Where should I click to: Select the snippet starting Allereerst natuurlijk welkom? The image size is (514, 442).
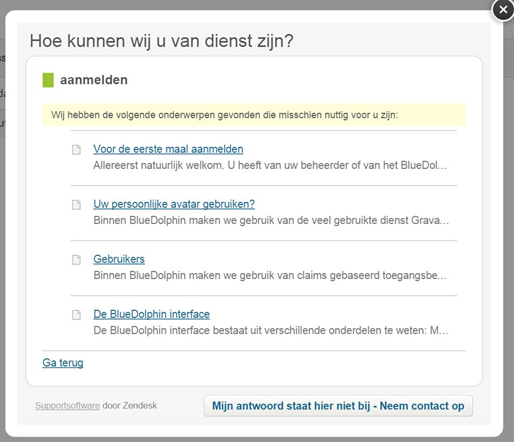coord(270,165)
